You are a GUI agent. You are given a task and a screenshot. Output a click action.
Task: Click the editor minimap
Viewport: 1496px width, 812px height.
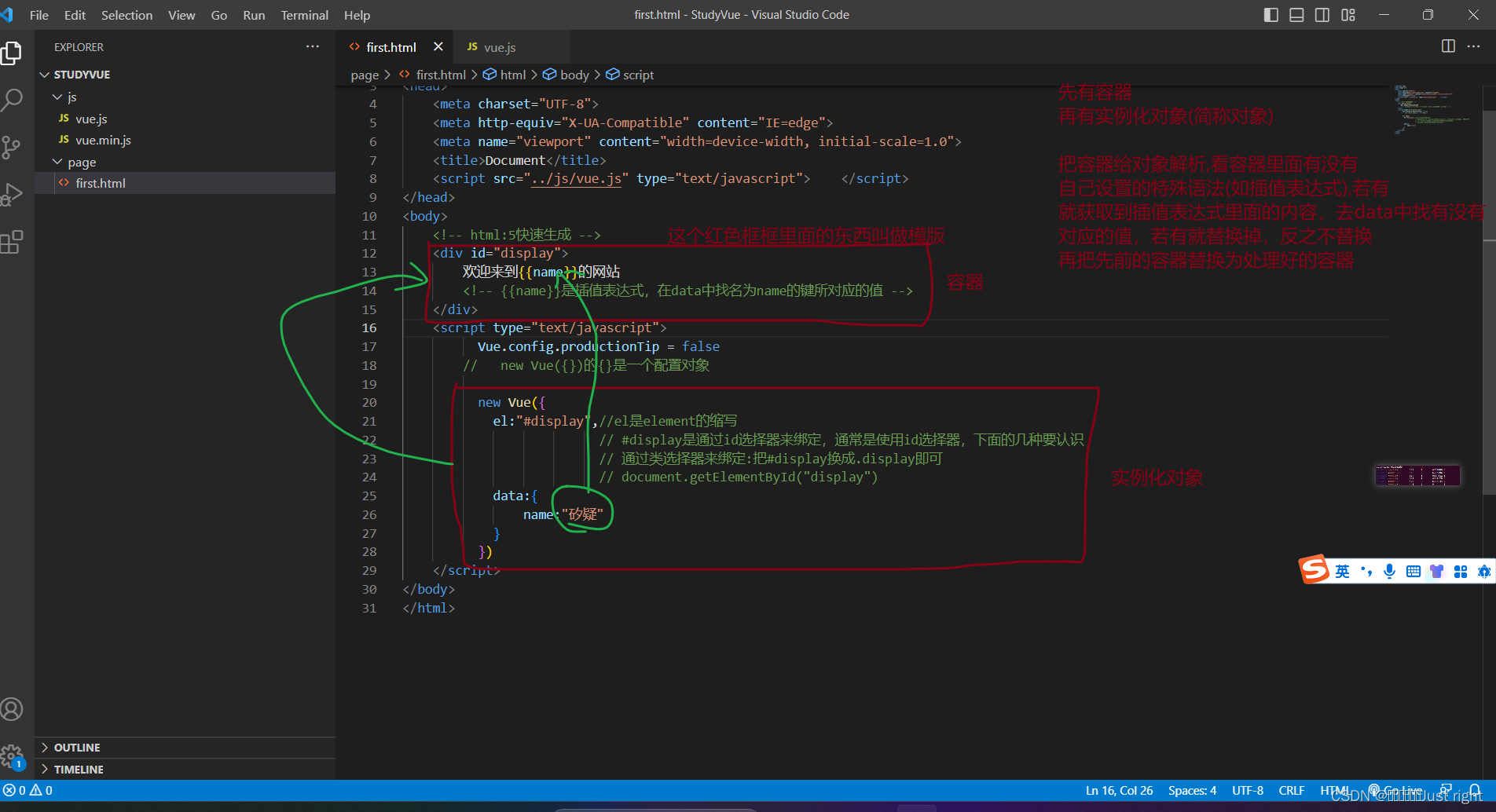coord(1432,110)
